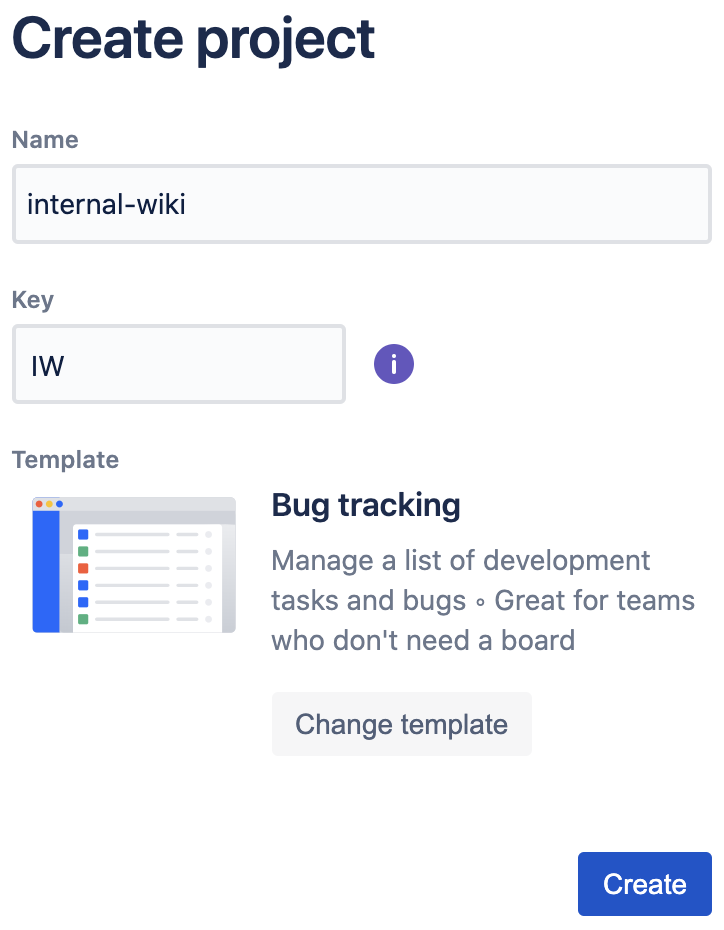Click the purple info icon beside Key

coord(393,364)
